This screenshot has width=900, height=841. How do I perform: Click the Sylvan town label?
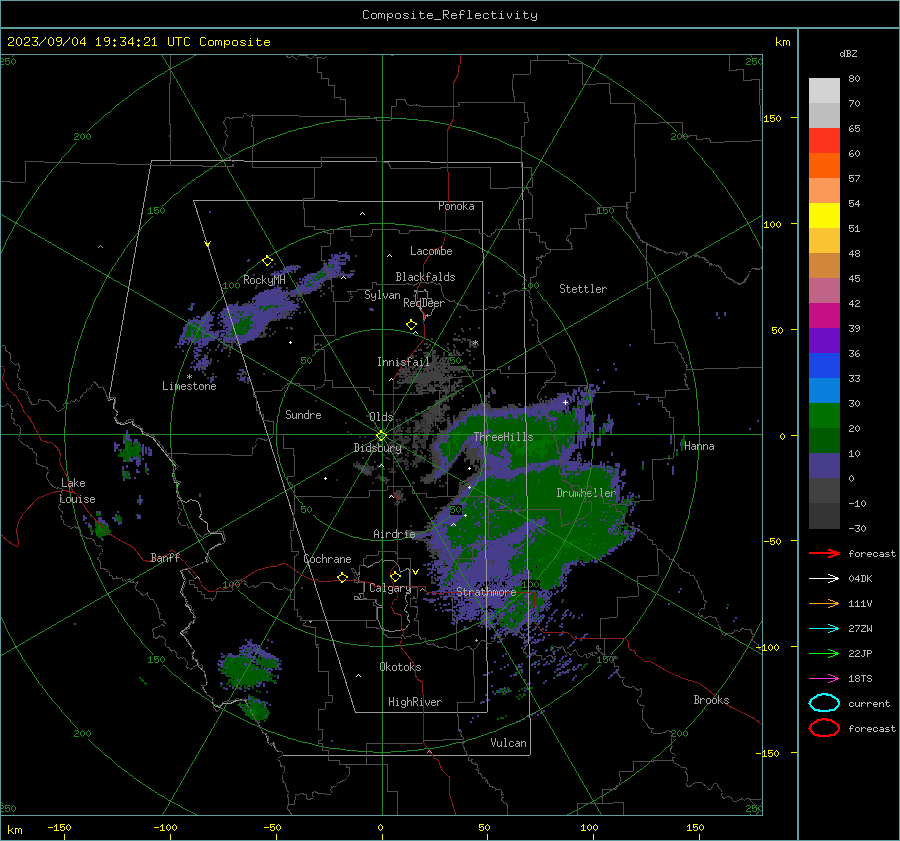click(382, 295)
